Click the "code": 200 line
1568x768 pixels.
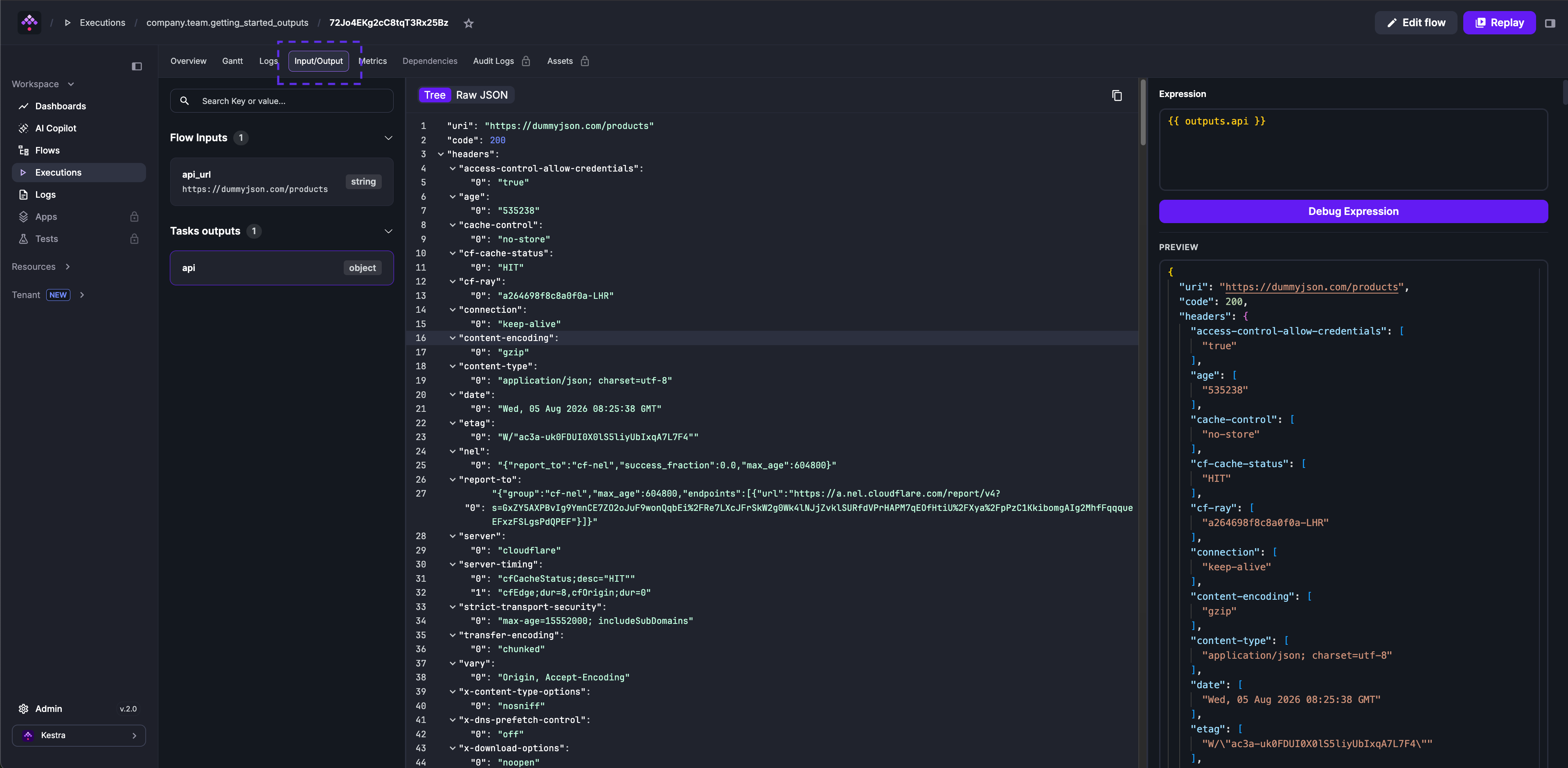pyautogui.click(x=476, y=140)
